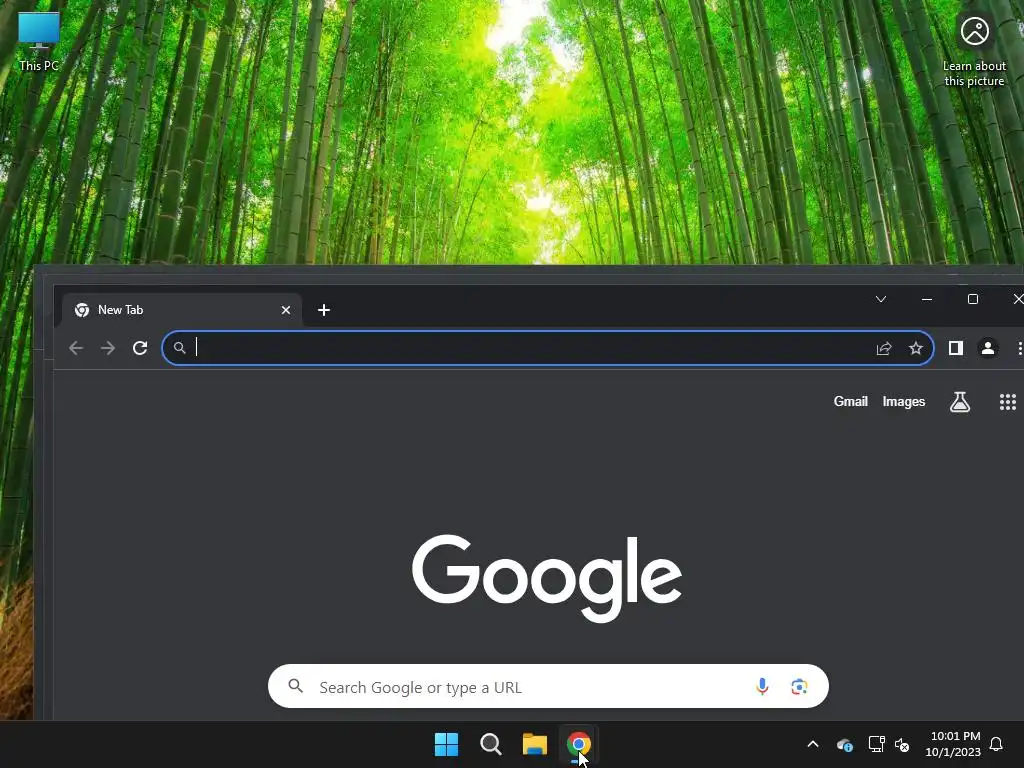Go forward with the forward arrow
This screenshot has width=1024, height=768.
pos(108,348)
